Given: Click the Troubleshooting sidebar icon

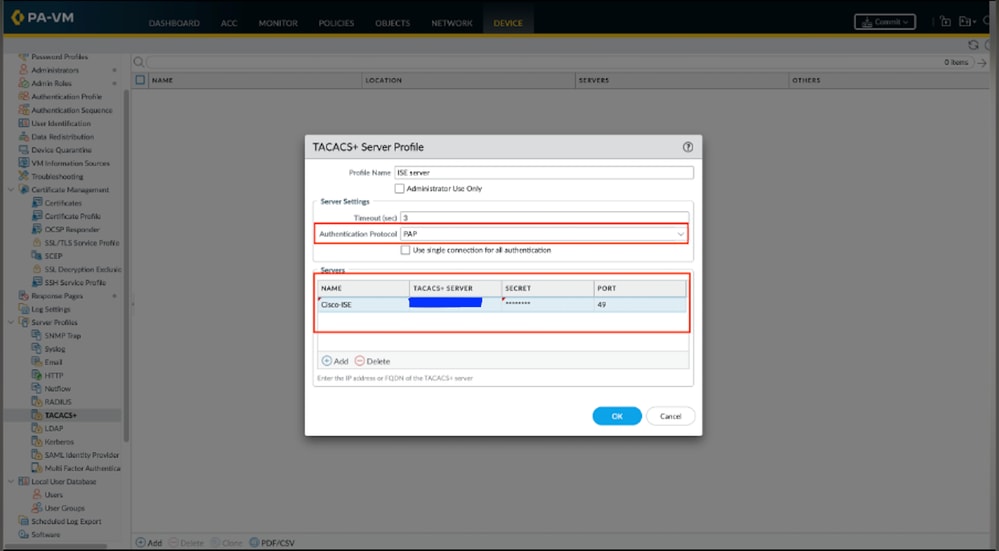Looking at the screenshot, I should point(24,176).
